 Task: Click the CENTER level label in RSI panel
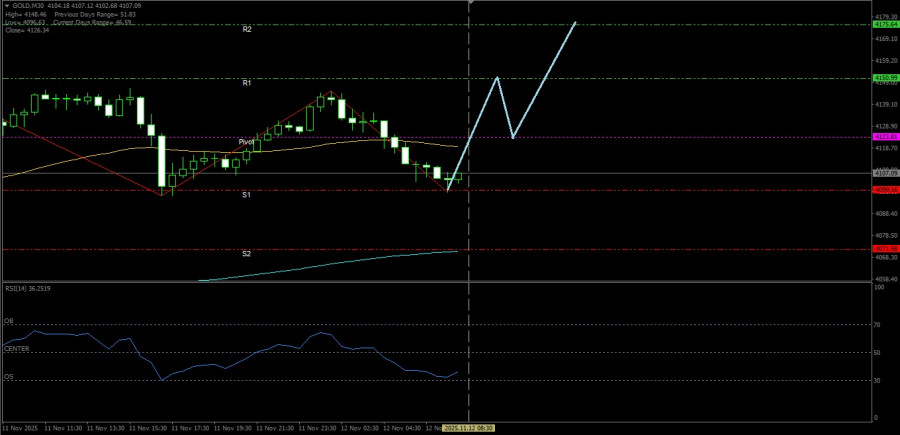pos(16,348)
